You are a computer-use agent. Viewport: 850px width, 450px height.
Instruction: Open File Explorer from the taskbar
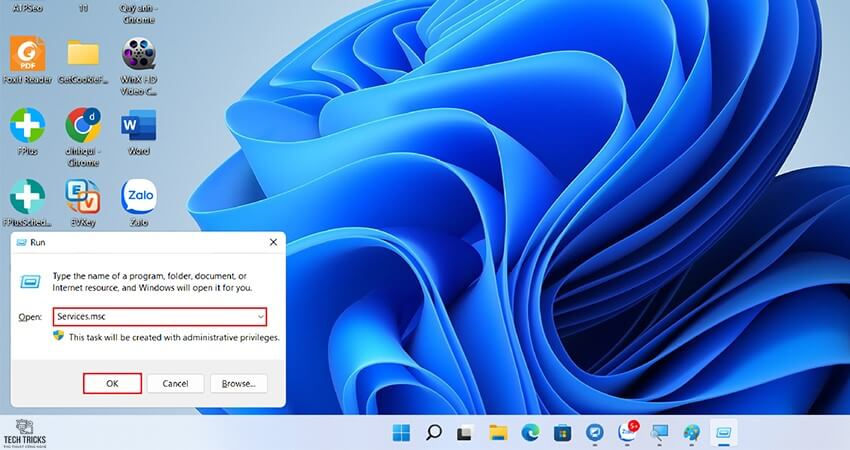(498, 432)
